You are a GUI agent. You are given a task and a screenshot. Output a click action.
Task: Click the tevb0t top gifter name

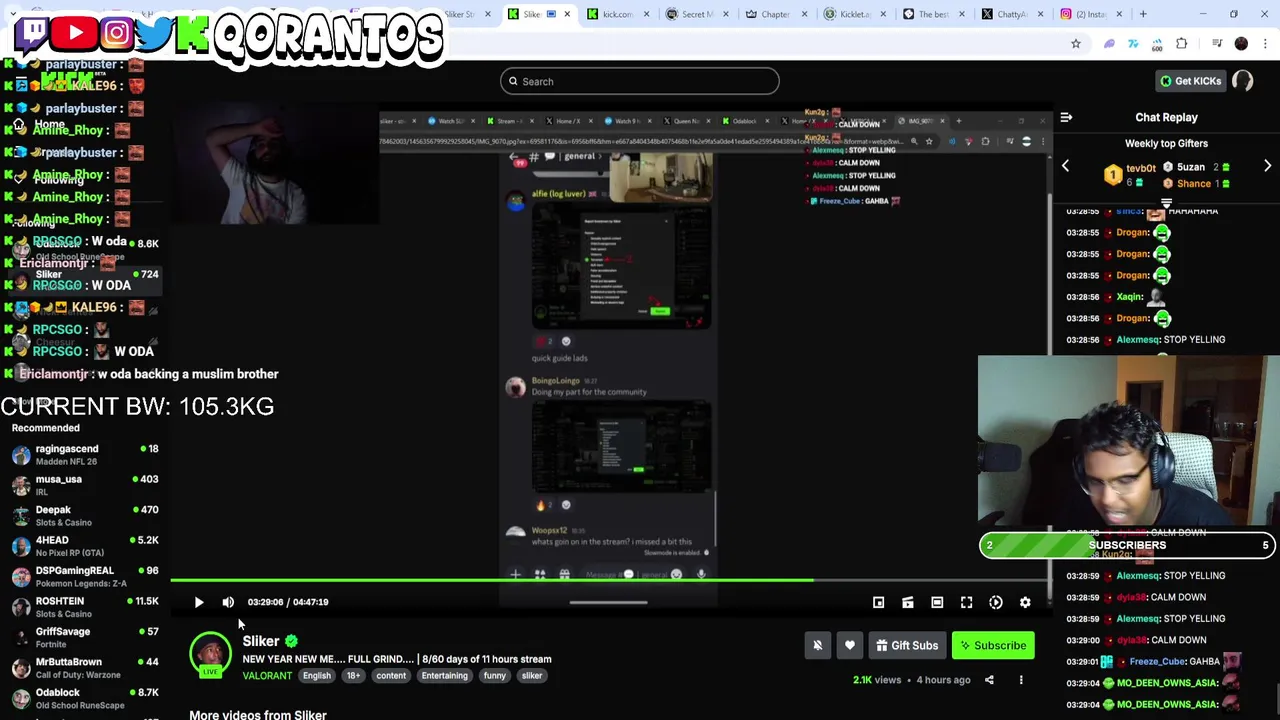point(1141,169)
